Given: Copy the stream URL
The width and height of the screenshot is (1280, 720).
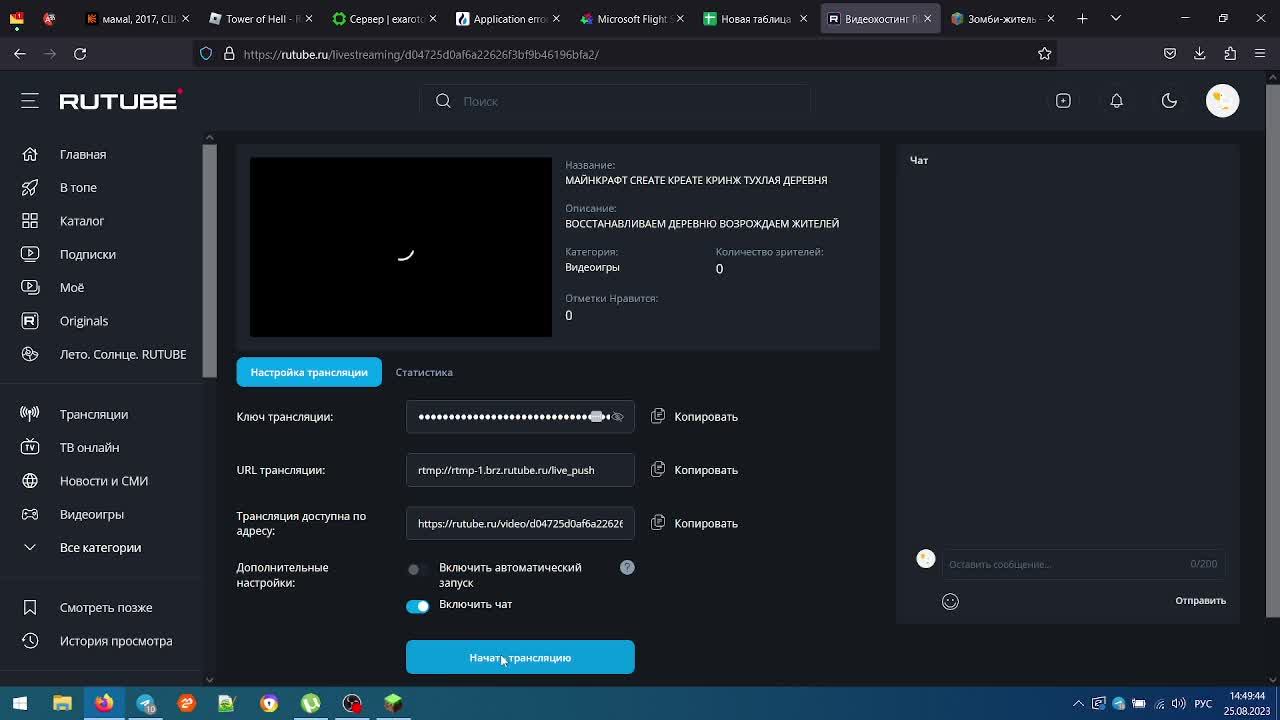Looking at the screenshot, I should click(x=695, y=470).
